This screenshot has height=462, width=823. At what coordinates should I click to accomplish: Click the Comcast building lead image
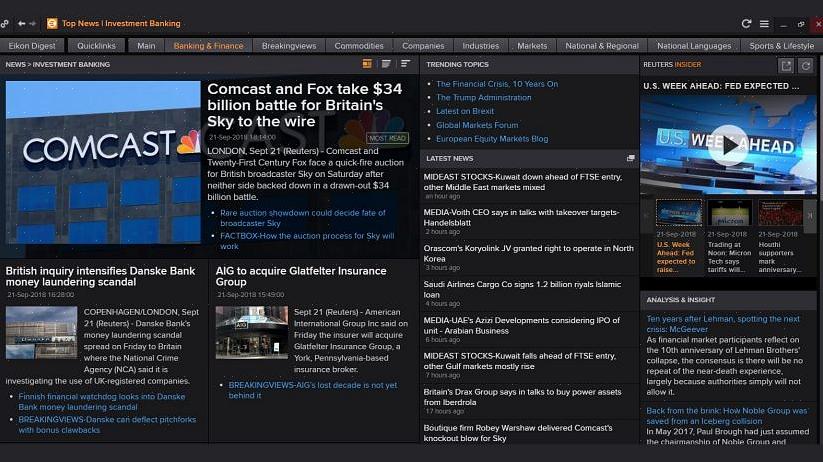103,162
